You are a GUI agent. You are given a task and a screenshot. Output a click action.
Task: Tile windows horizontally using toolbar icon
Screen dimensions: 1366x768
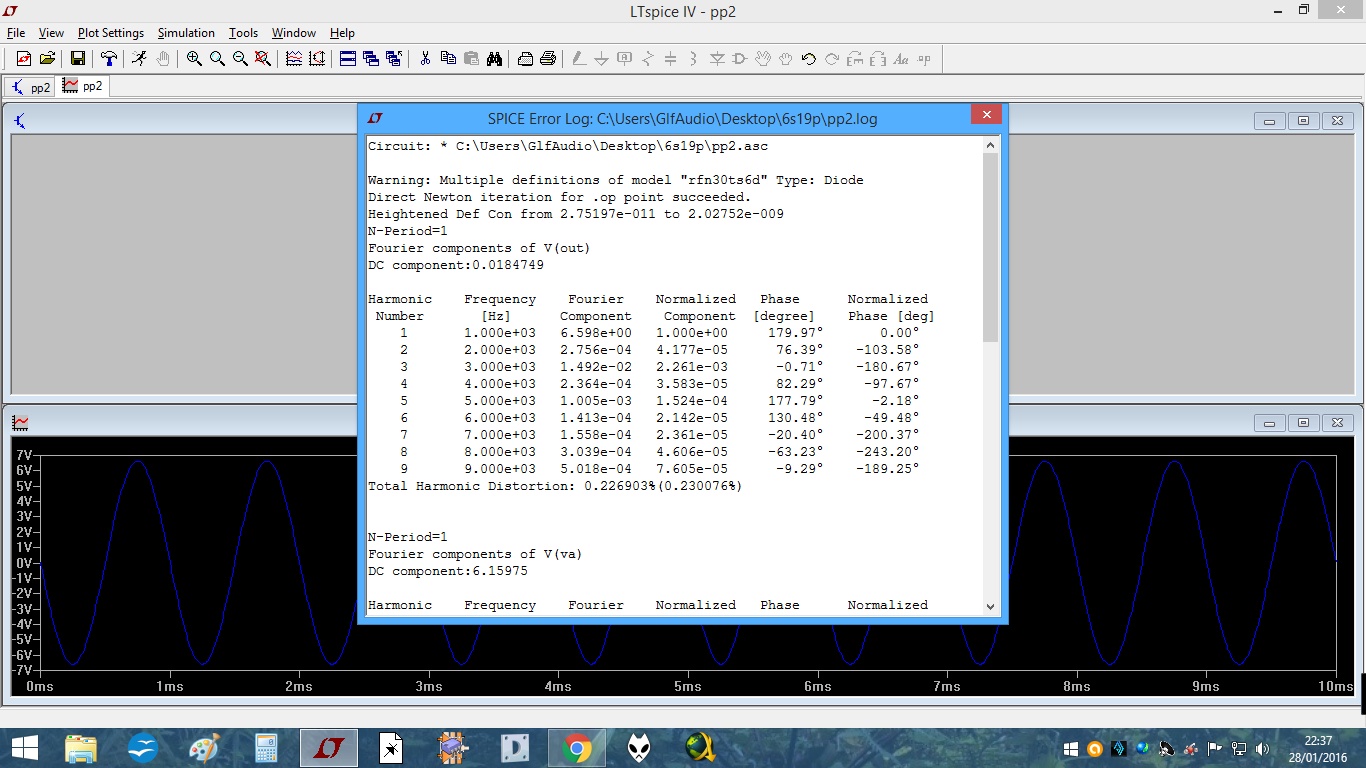tap(348, 59)
